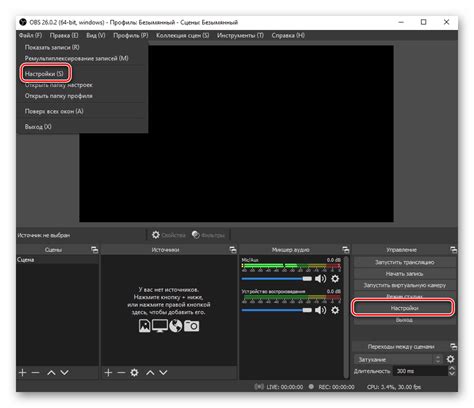Open Устройство воспроизведения gear settings

click(335, 310)
